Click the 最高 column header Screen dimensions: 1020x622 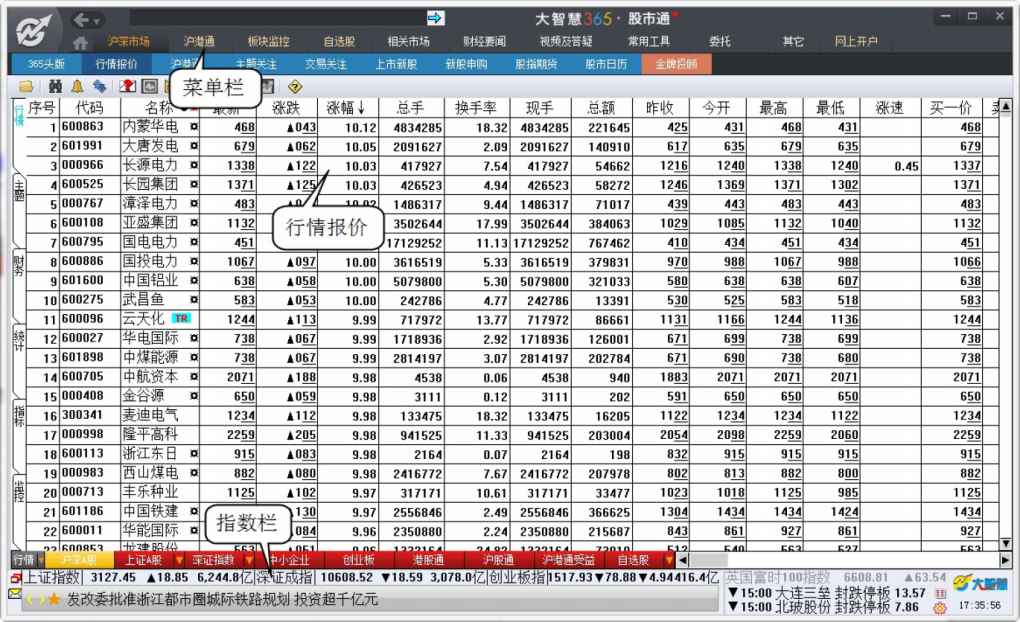click(773, 108)
